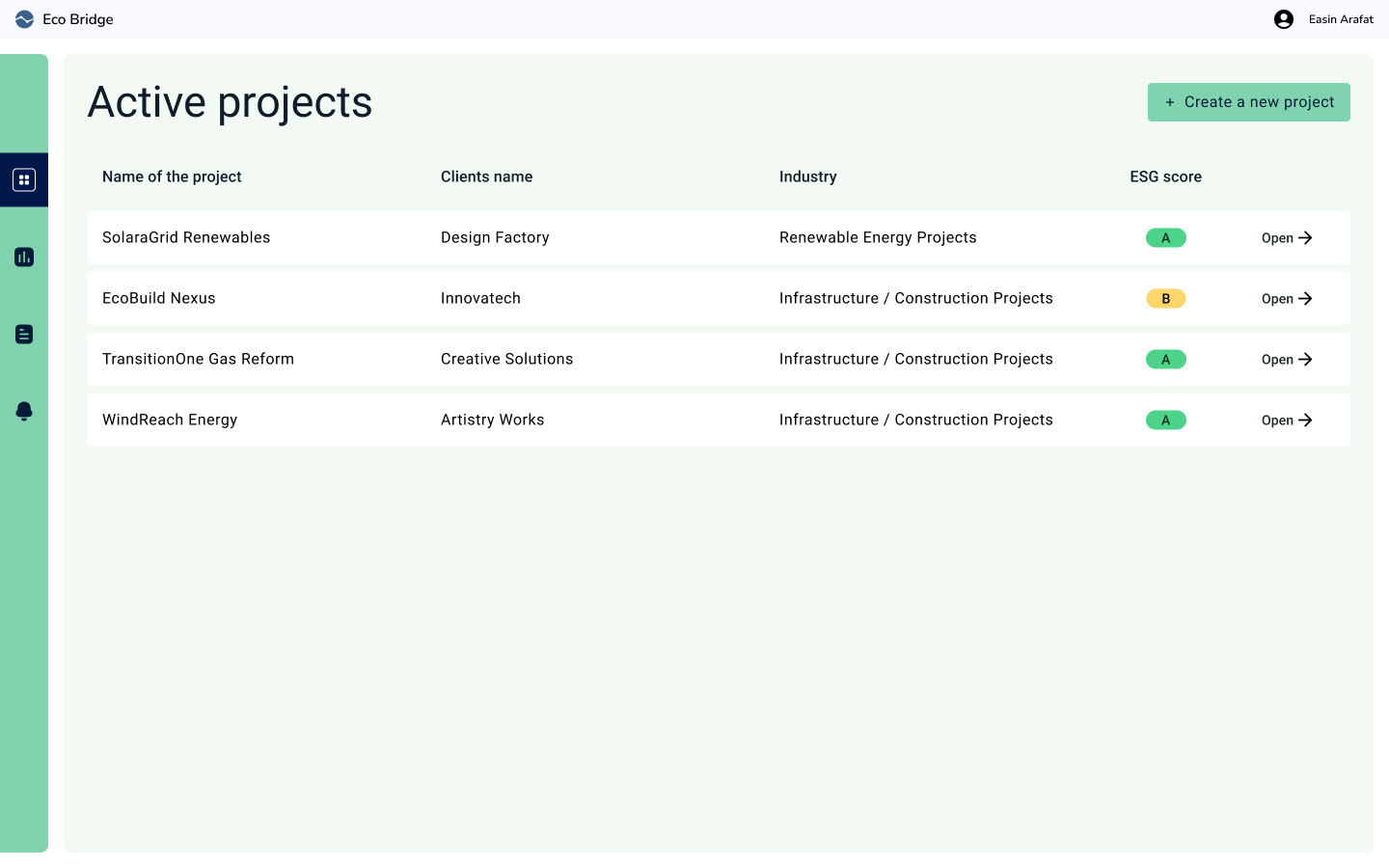Open the notifications bell sidebar icon

click(24, 411)
